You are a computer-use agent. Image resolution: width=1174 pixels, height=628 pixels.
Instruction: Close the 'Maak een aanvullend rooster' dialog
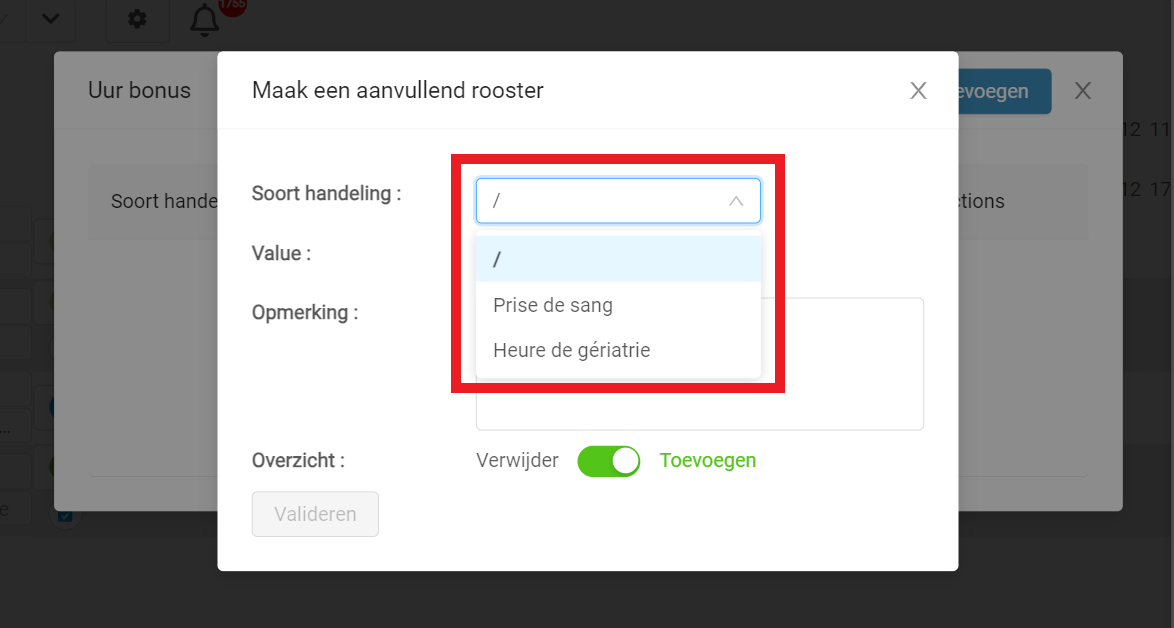click(918, 91)
